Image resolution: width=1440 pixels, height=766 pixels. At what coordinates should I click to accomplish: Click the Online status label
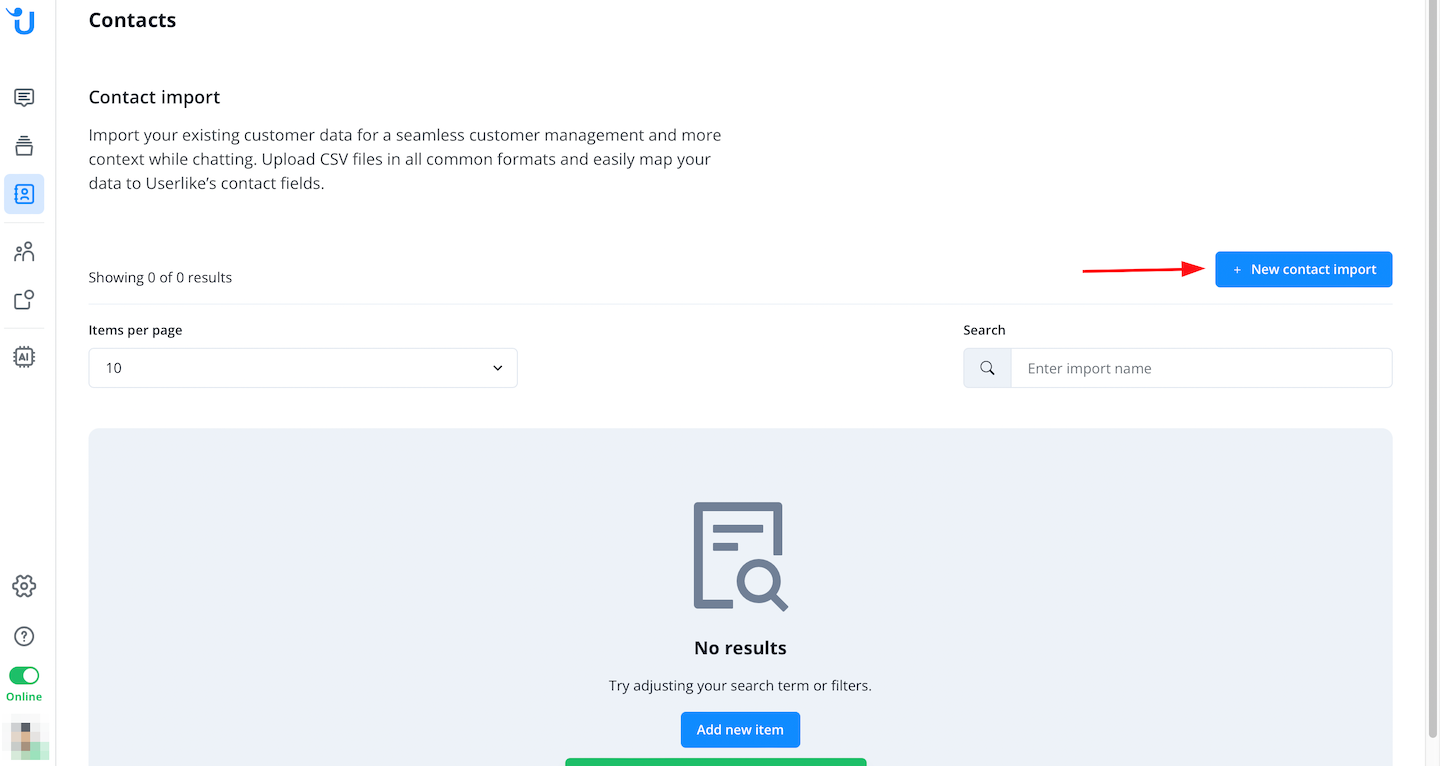click(24, 697)
